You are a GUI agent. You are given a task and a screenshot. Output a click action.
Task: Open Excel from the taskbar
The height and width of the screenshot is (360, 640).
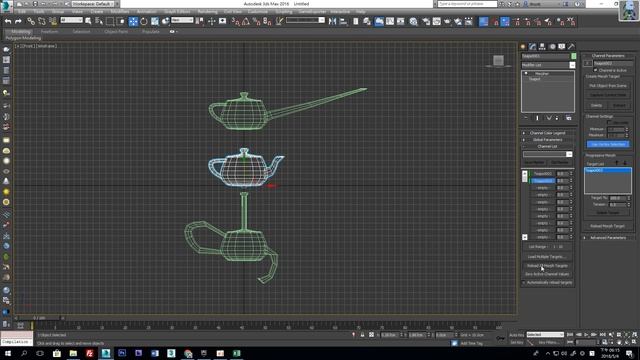(236, 353)
